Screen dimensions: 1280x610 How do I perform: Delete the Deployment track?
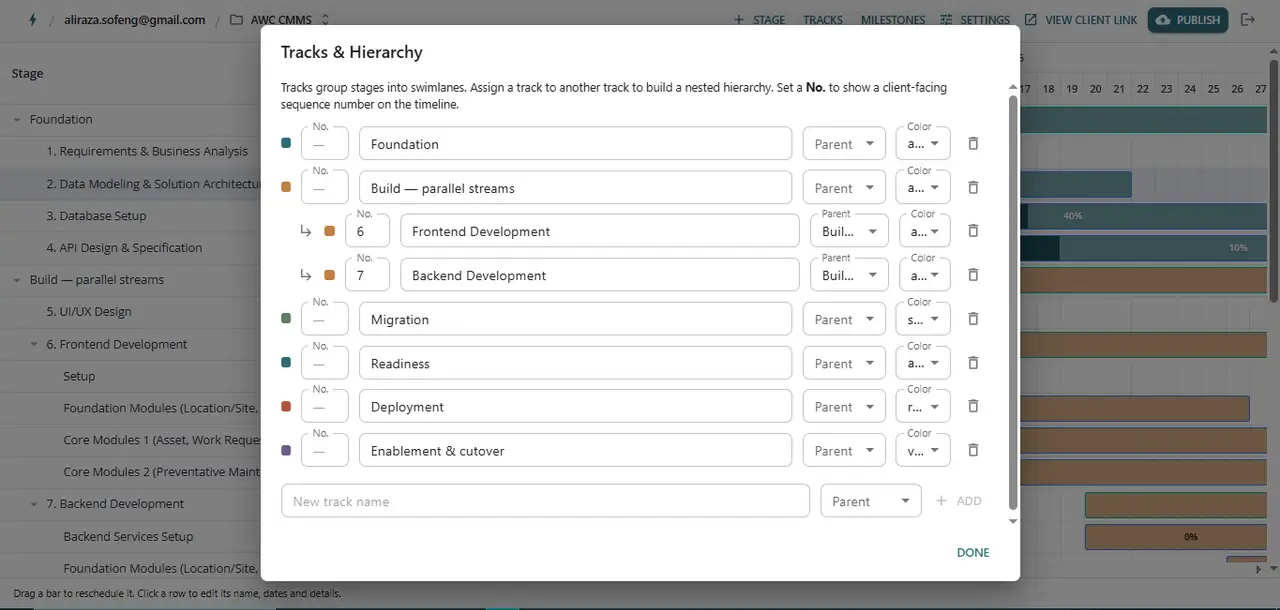pyautogui.click(x=973, y=406)
